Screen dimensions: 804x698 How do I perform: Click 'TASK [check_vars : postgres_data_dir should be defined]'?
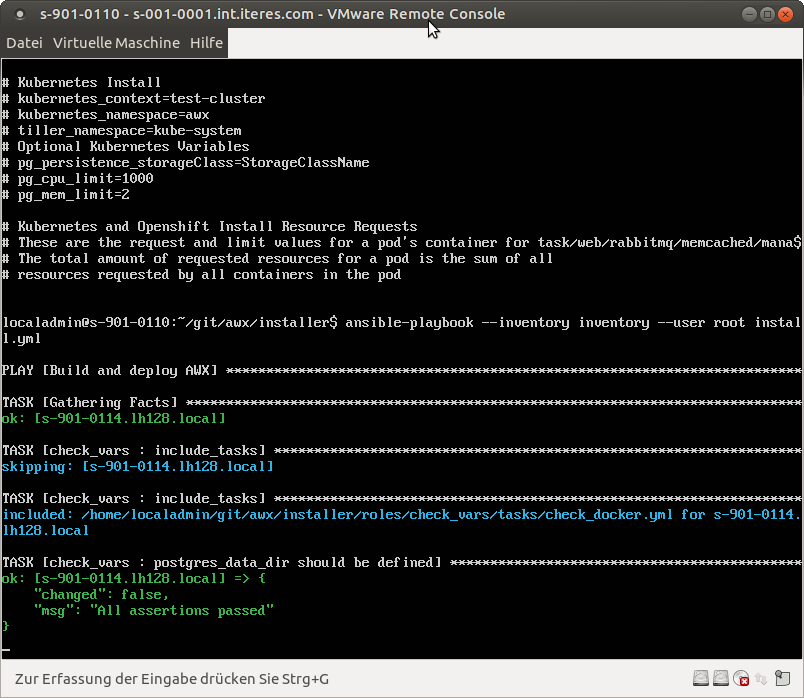tap(401, 563)
